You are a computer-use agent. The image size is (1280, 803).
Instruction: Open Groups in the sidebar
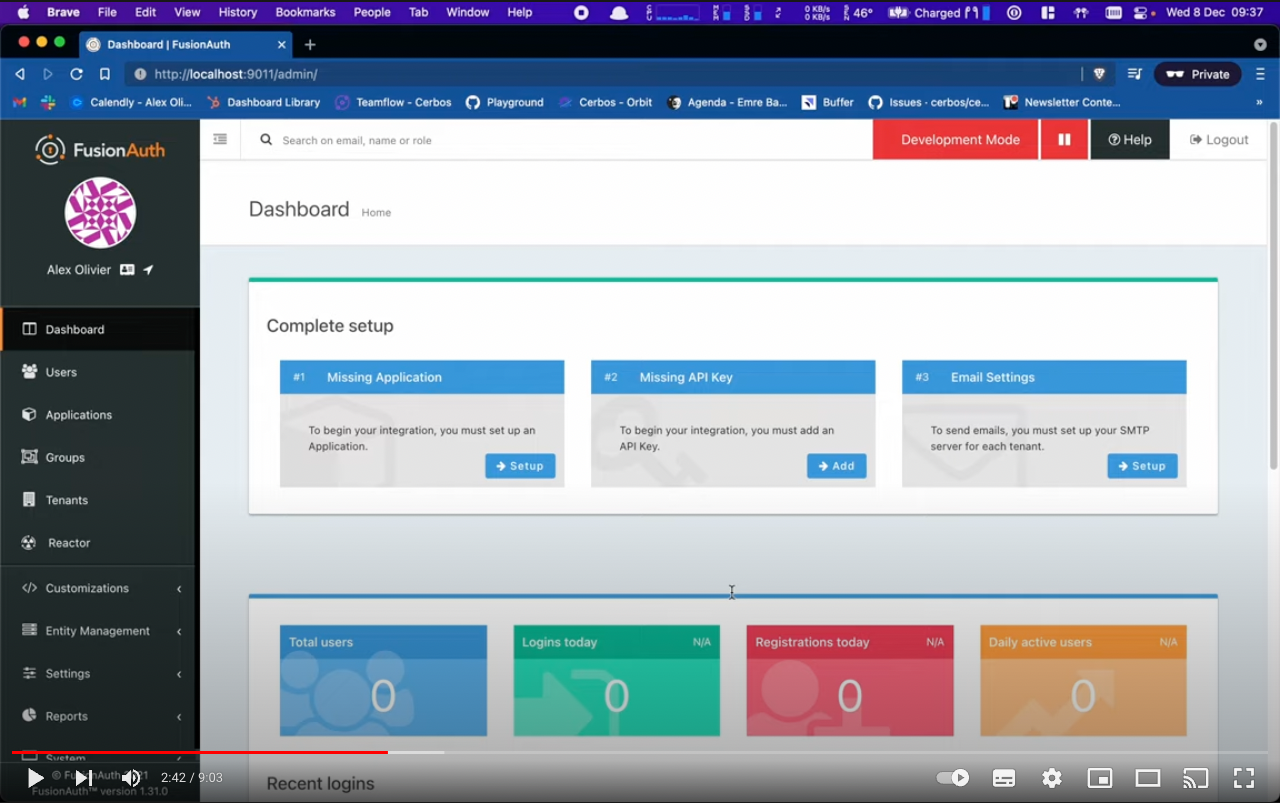100,457
